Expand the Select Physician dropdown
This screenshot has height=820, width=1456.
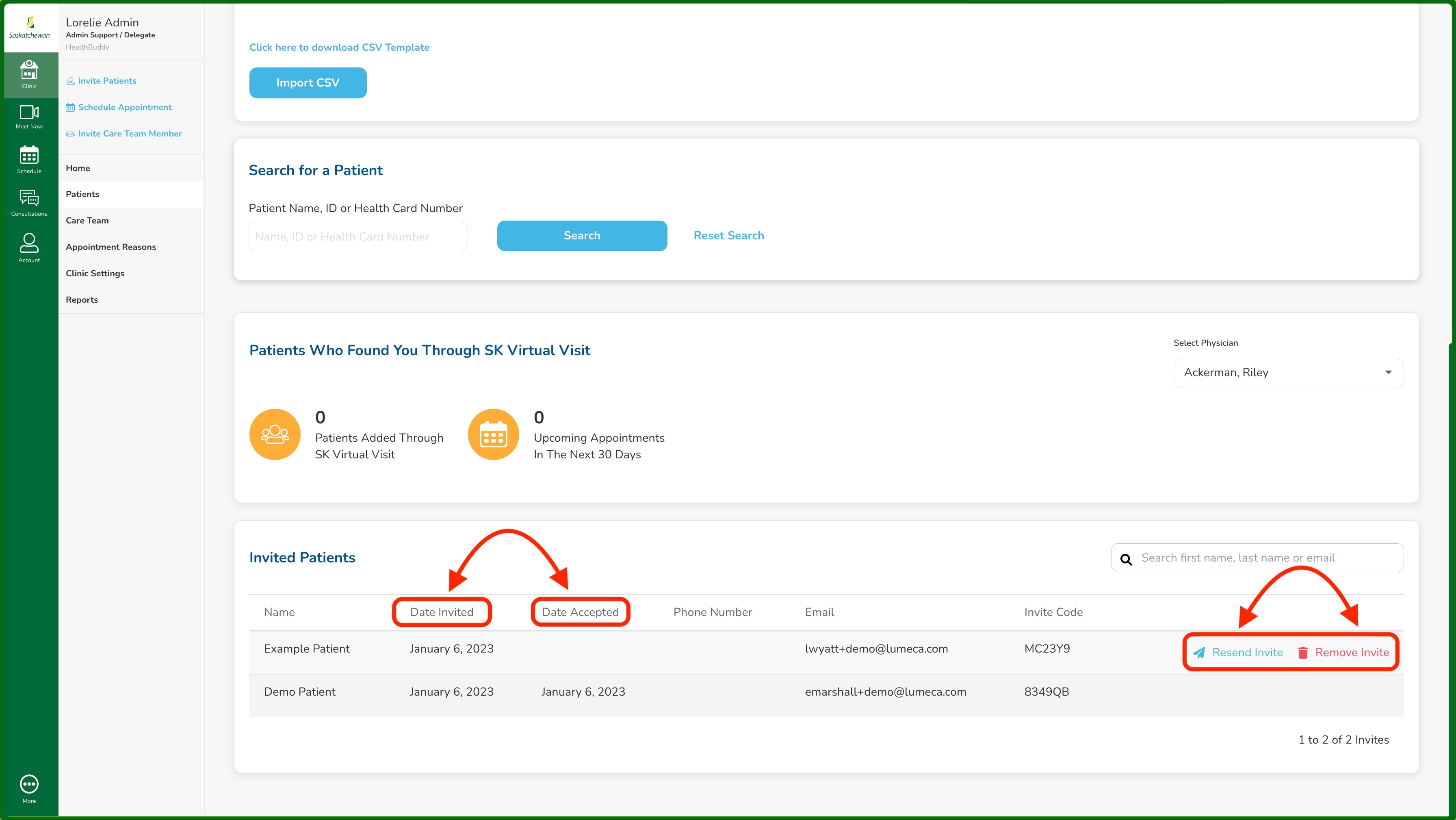pyautogui.click(x=1287, y=373)
